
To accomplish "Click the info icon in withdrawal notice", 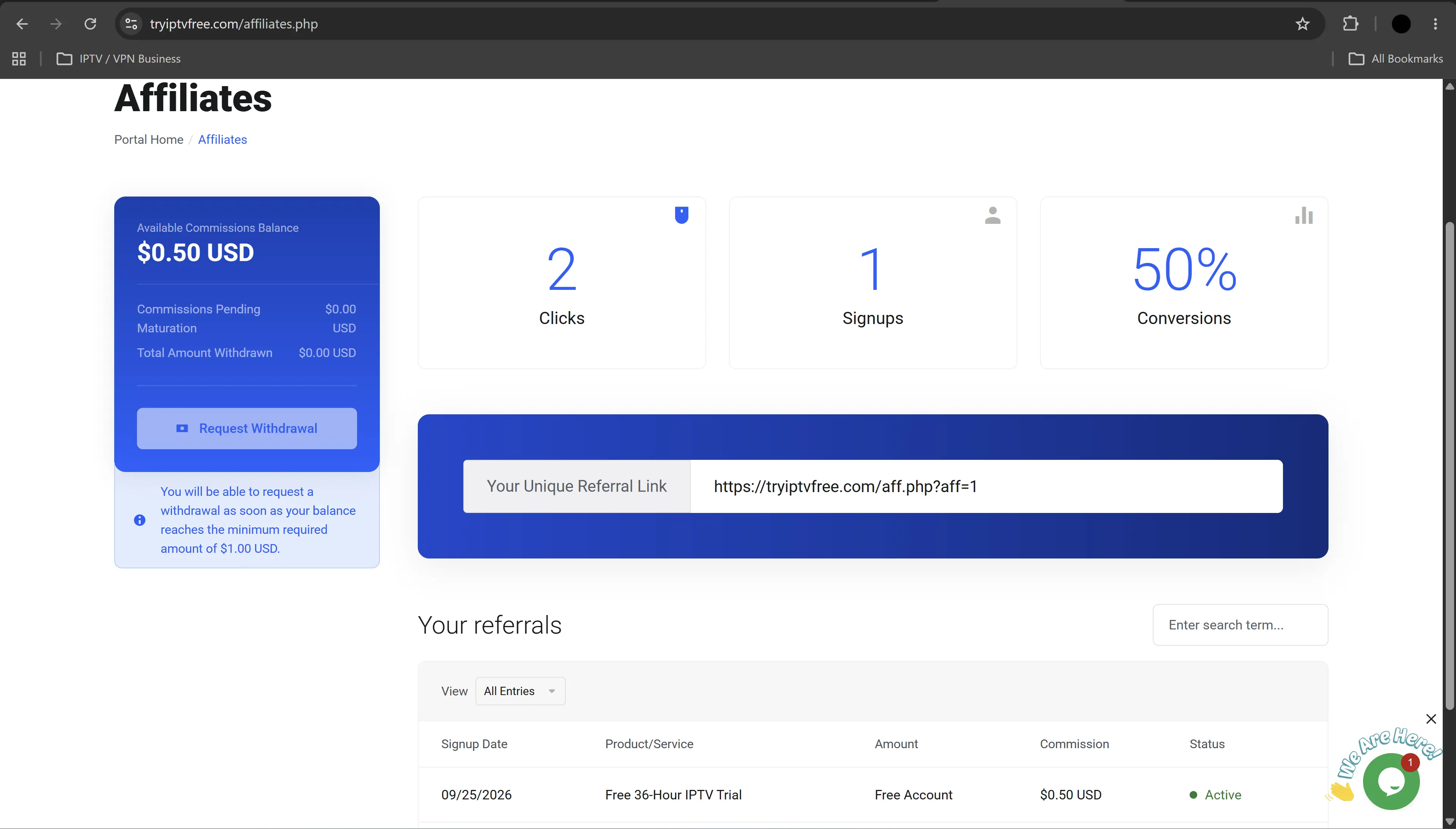I will [x=140, y=520].
